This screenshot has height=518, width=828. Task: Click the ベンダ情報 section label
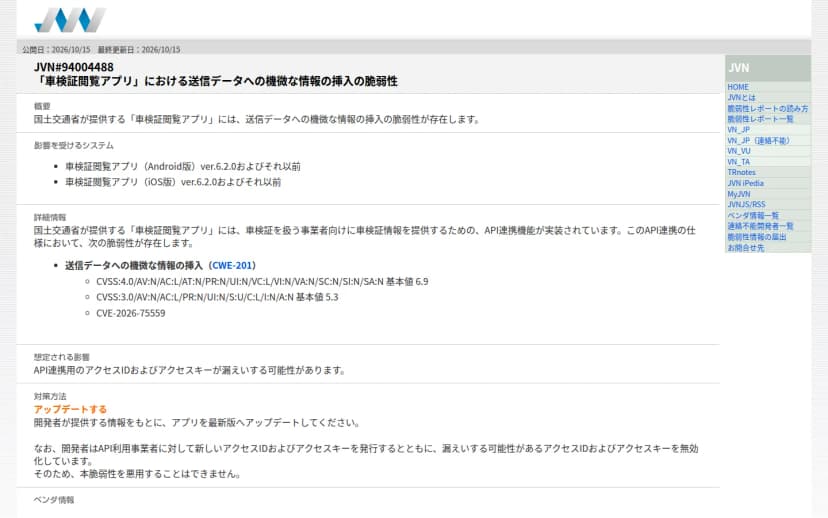[x=54, y=500]
